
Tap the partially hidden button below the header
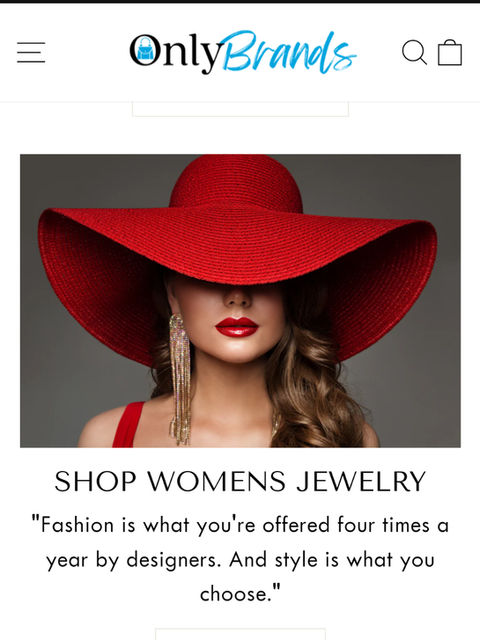(x=240, y=109)
